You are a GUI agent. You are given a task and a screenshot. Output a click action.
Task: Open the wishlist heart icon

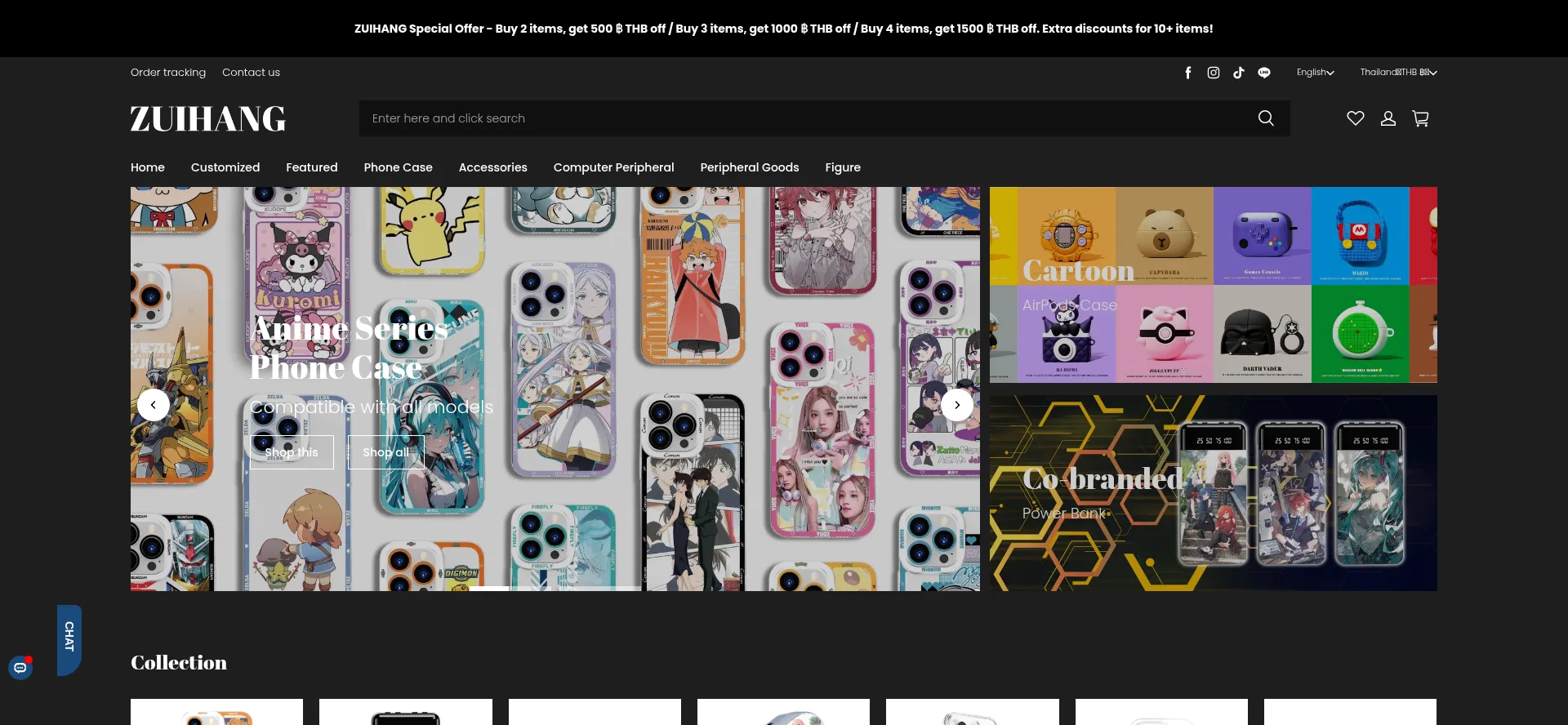point(1356,118)
